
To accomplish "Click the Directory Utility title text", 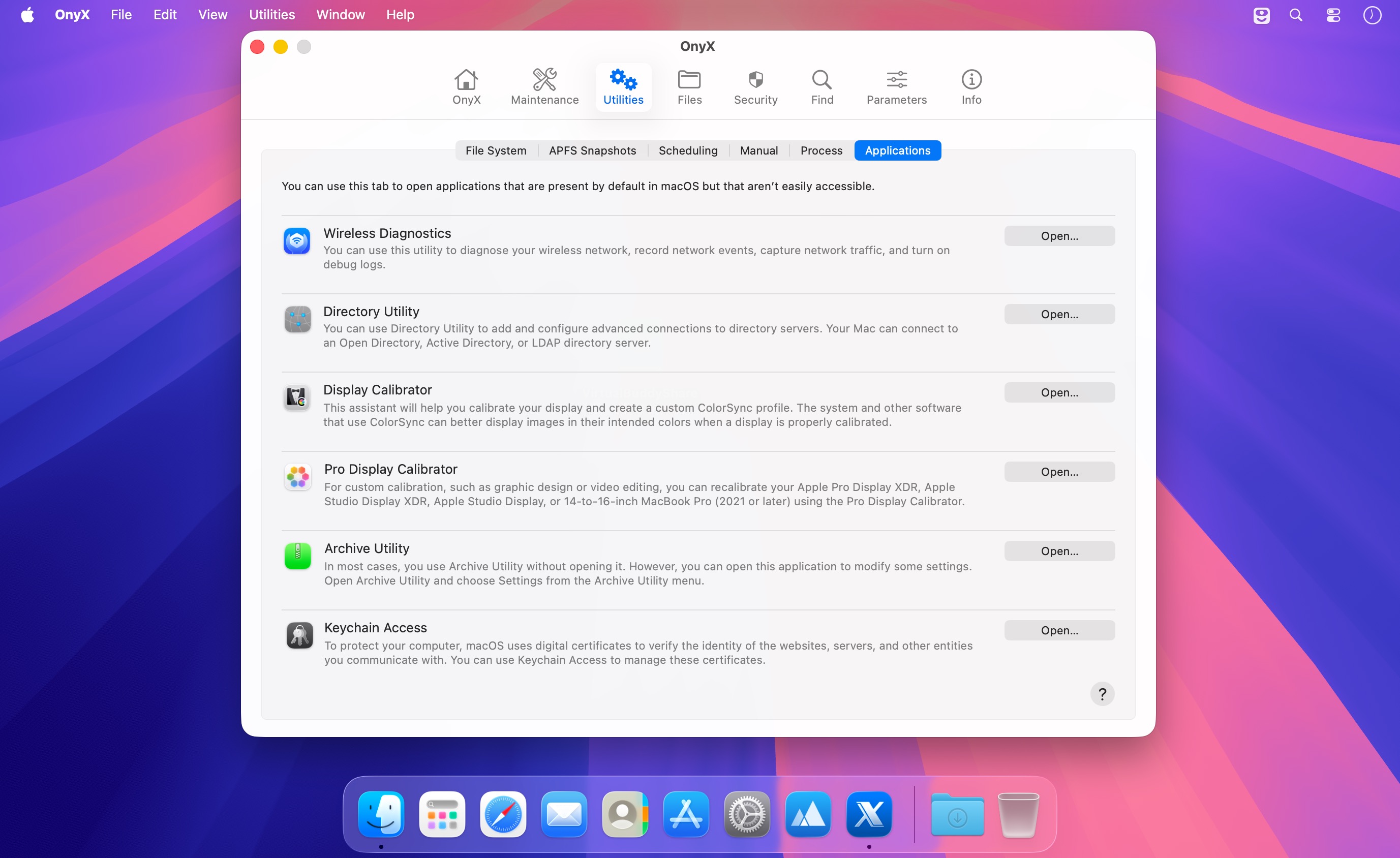I will [x=371, y=312].
